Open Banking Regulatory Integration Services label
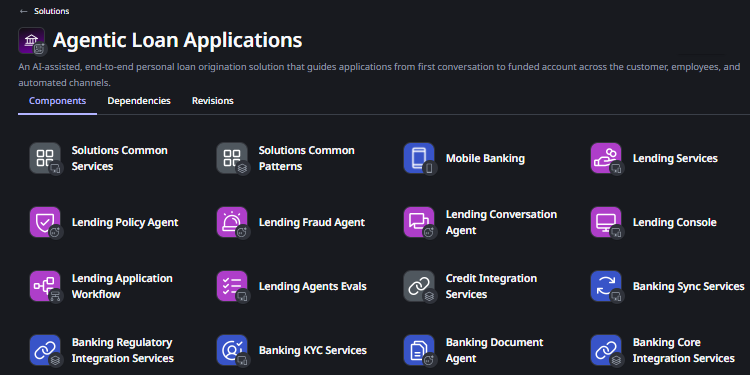 pyautogui.click(x=122, y=351)
